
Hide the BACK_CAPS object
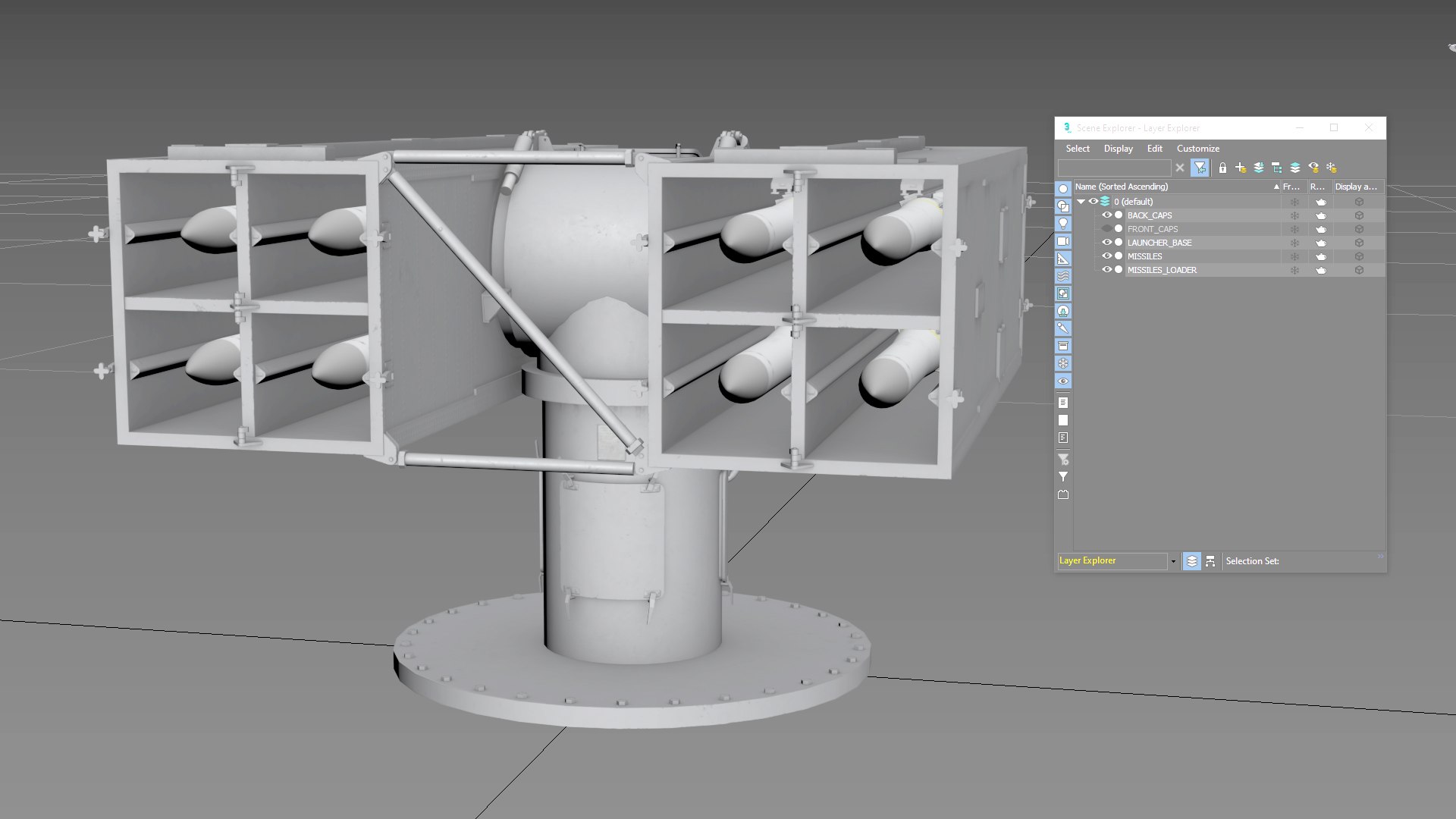1107,215
